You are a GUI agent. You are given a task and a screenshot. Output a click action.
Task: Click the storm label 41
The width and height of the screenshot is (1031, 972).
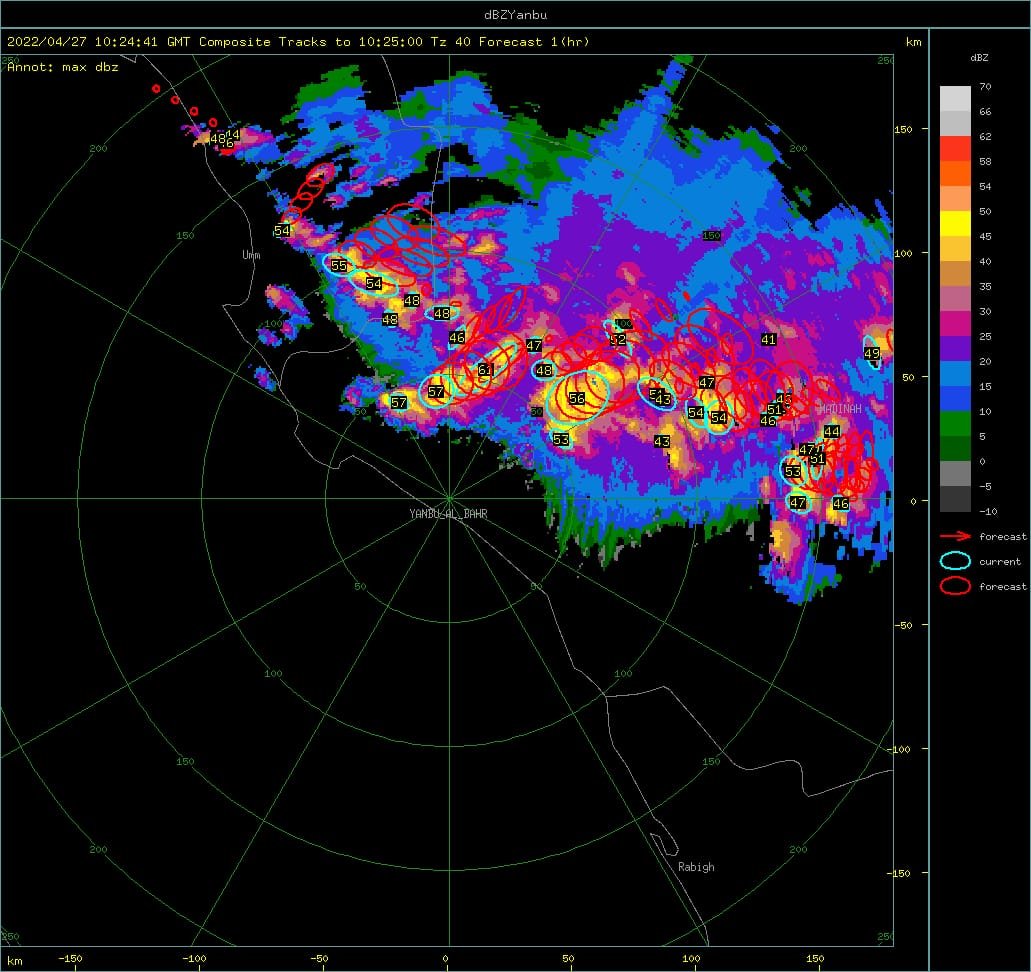769,339
